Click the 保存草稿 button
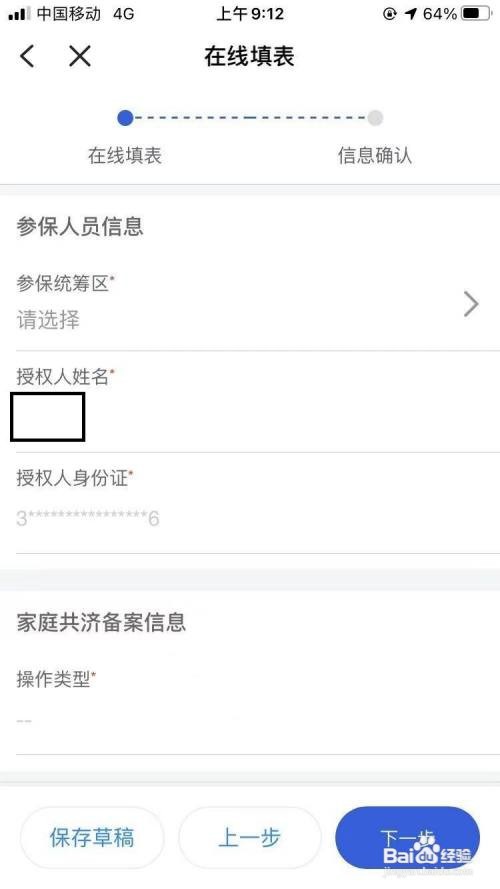The width and height of the screenshot is (500, 889). [x=92, y=838]
